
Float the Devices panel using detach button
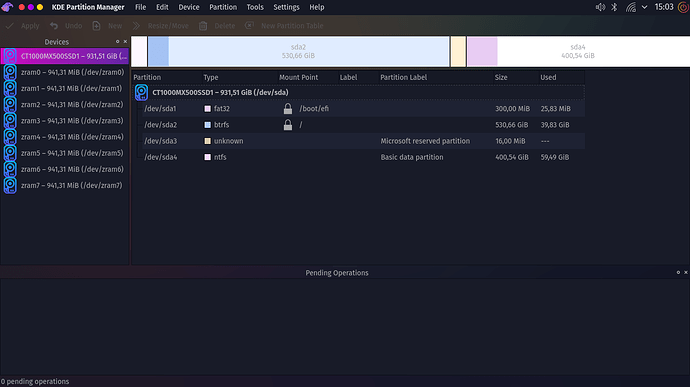(117, 41)
